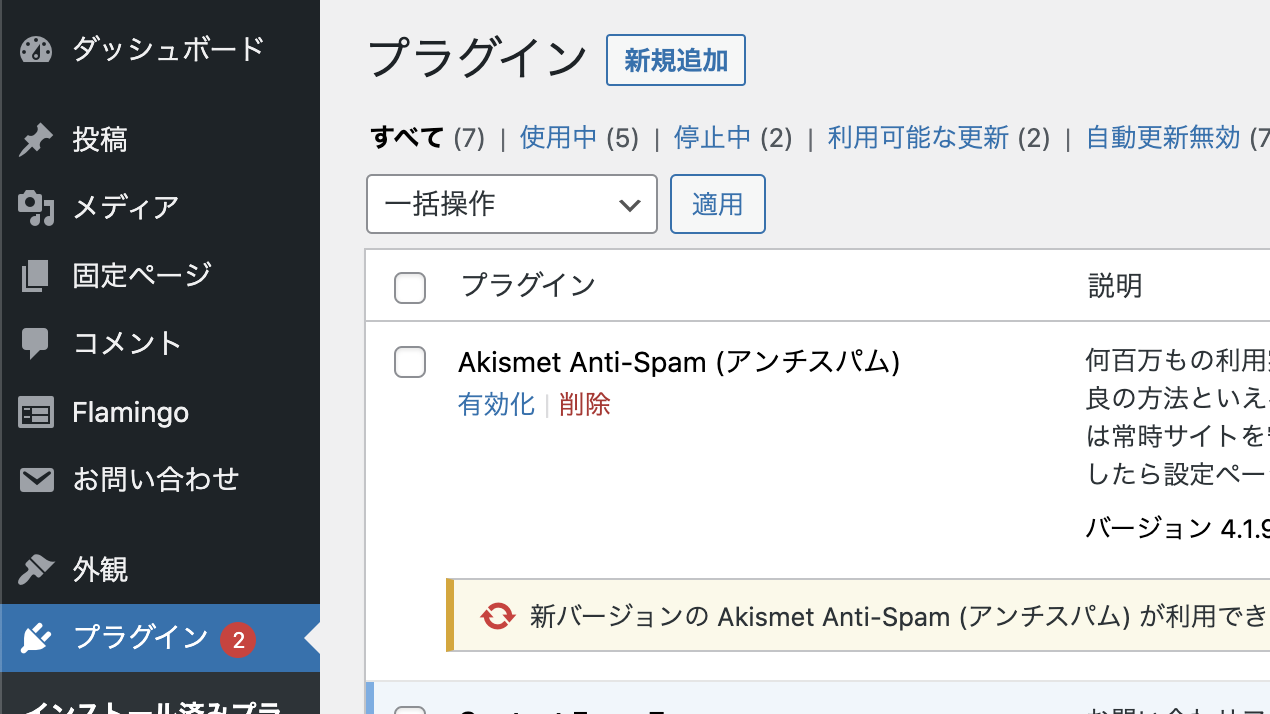Filter plugins by 停止中 tab
Screen dimensions: 1270x714
point(713,138)
